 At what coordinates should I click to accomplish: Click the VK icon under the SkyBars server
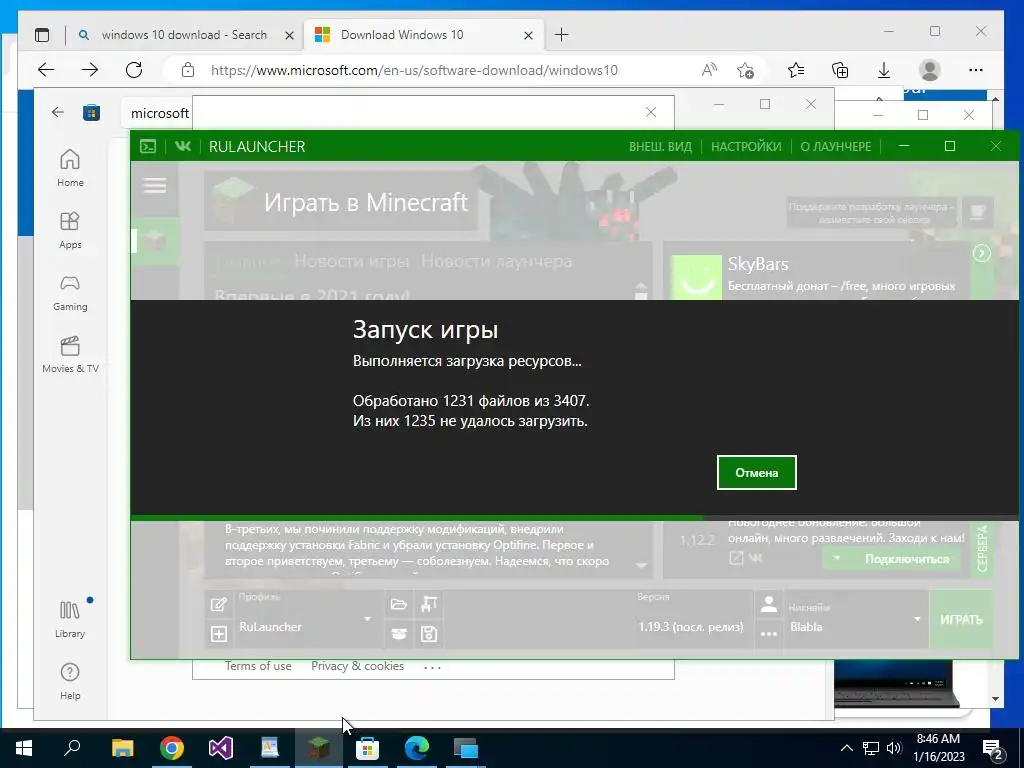coord(756,558)
